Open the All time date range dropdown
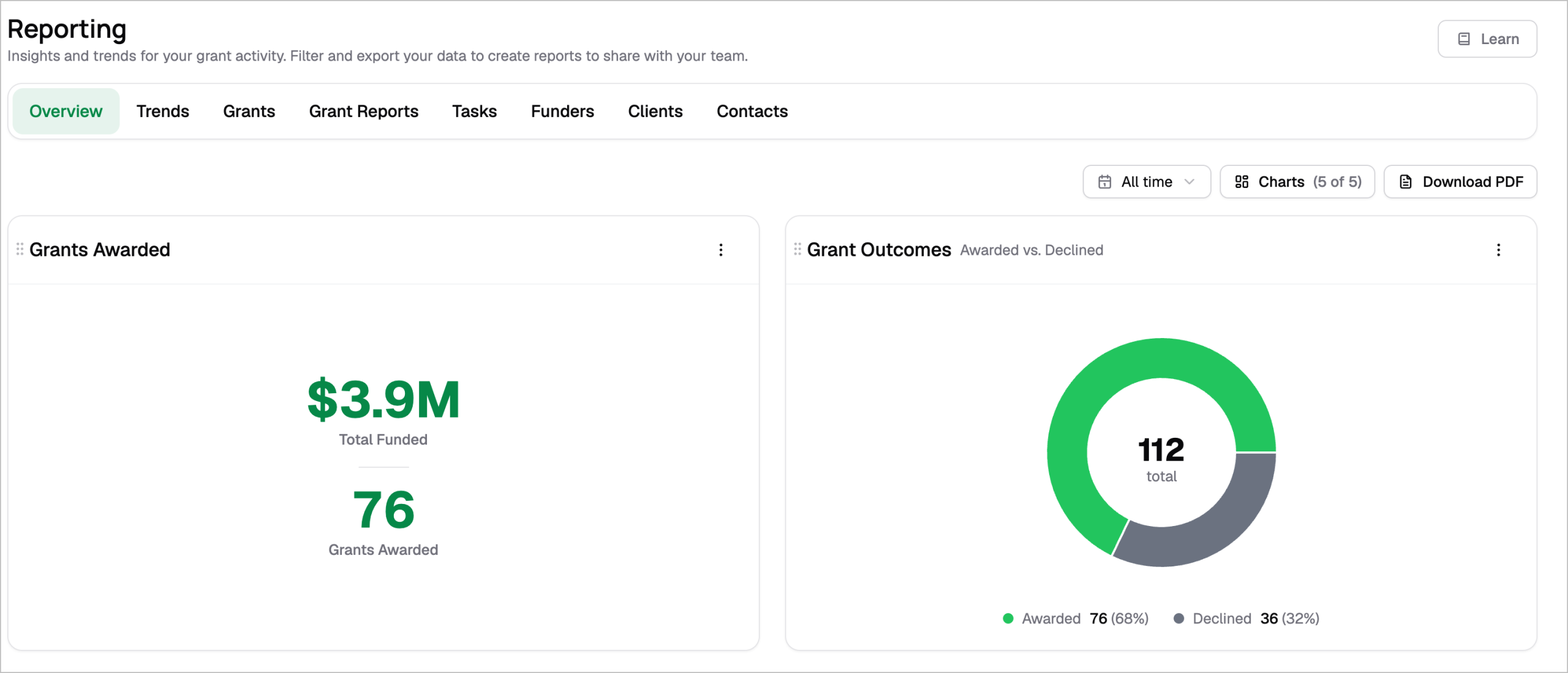This screenshot has height=673, width=1568. [x=1147, y=182]
